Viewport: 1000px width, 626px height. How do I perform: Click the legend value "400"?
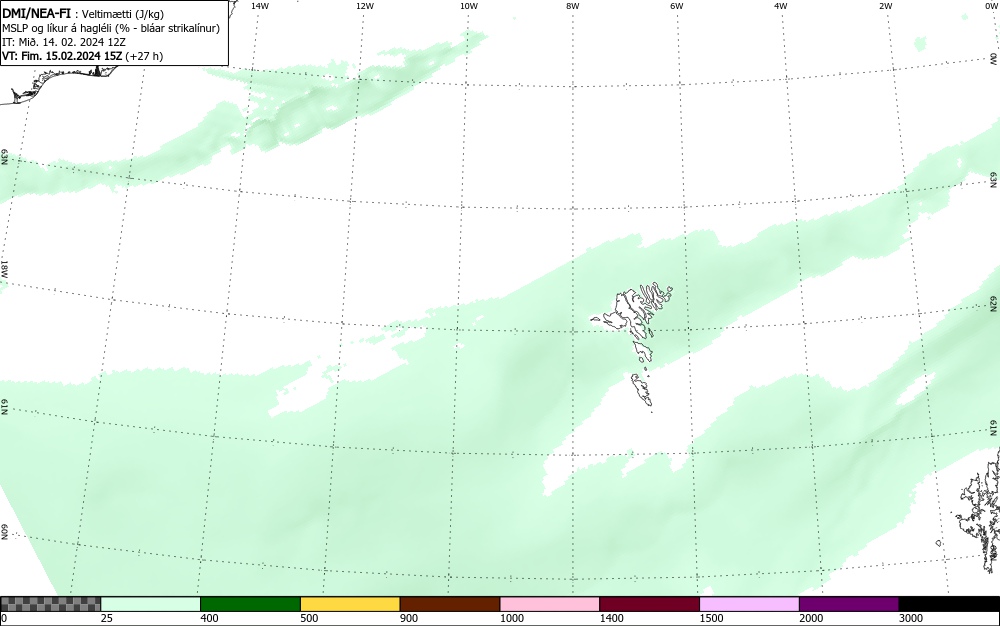coord(209,618)
